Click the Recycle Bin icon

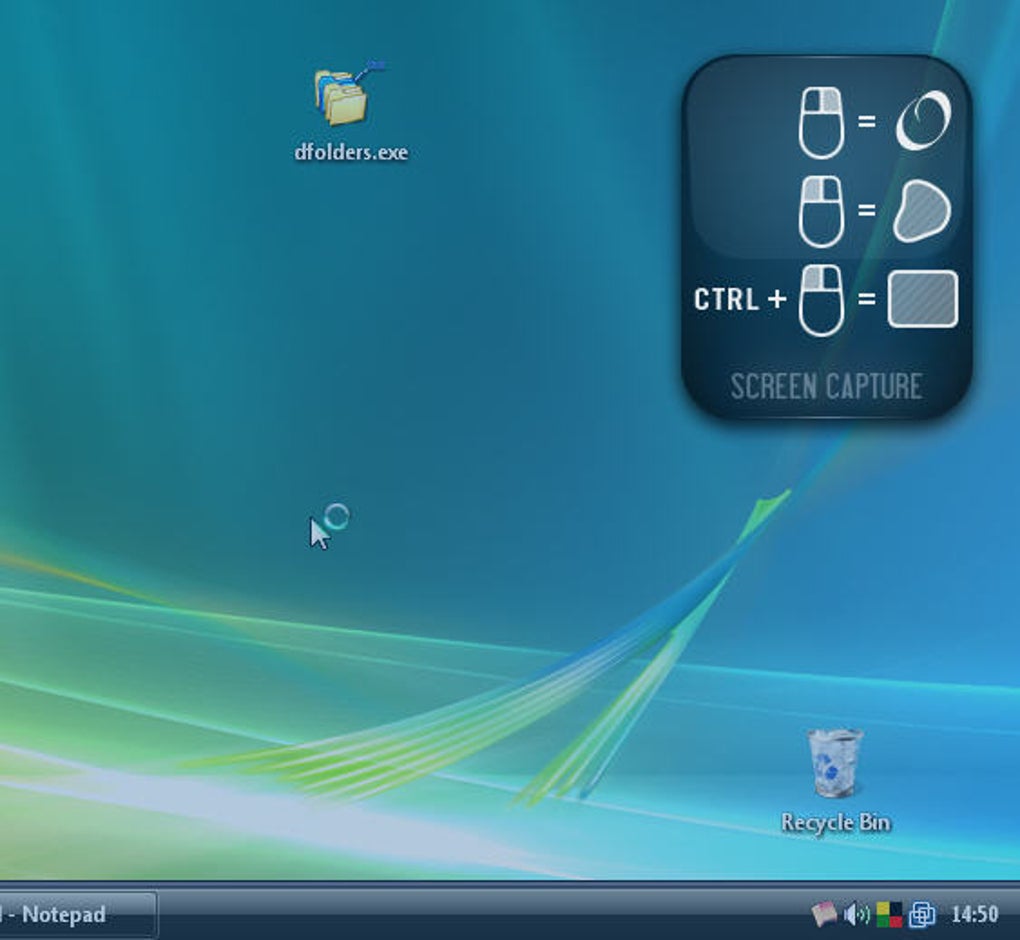835,763
